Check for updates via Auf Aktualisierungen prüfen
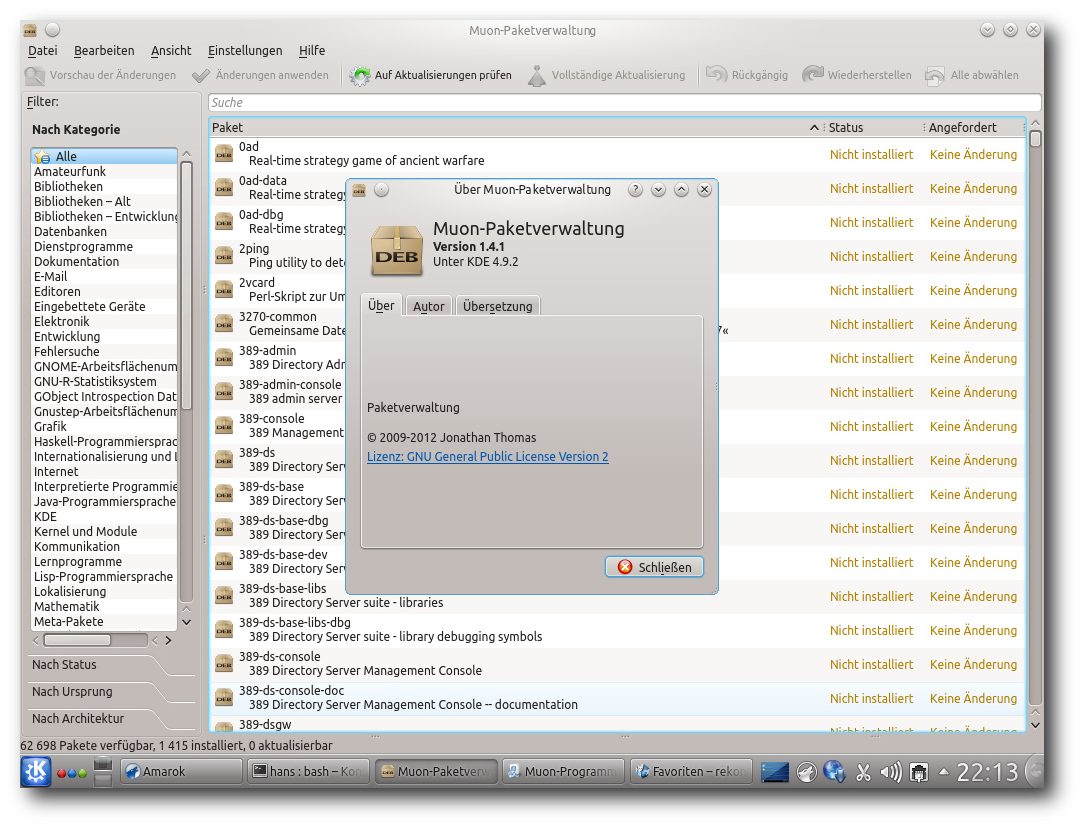1084x828 pixels. 430,75
